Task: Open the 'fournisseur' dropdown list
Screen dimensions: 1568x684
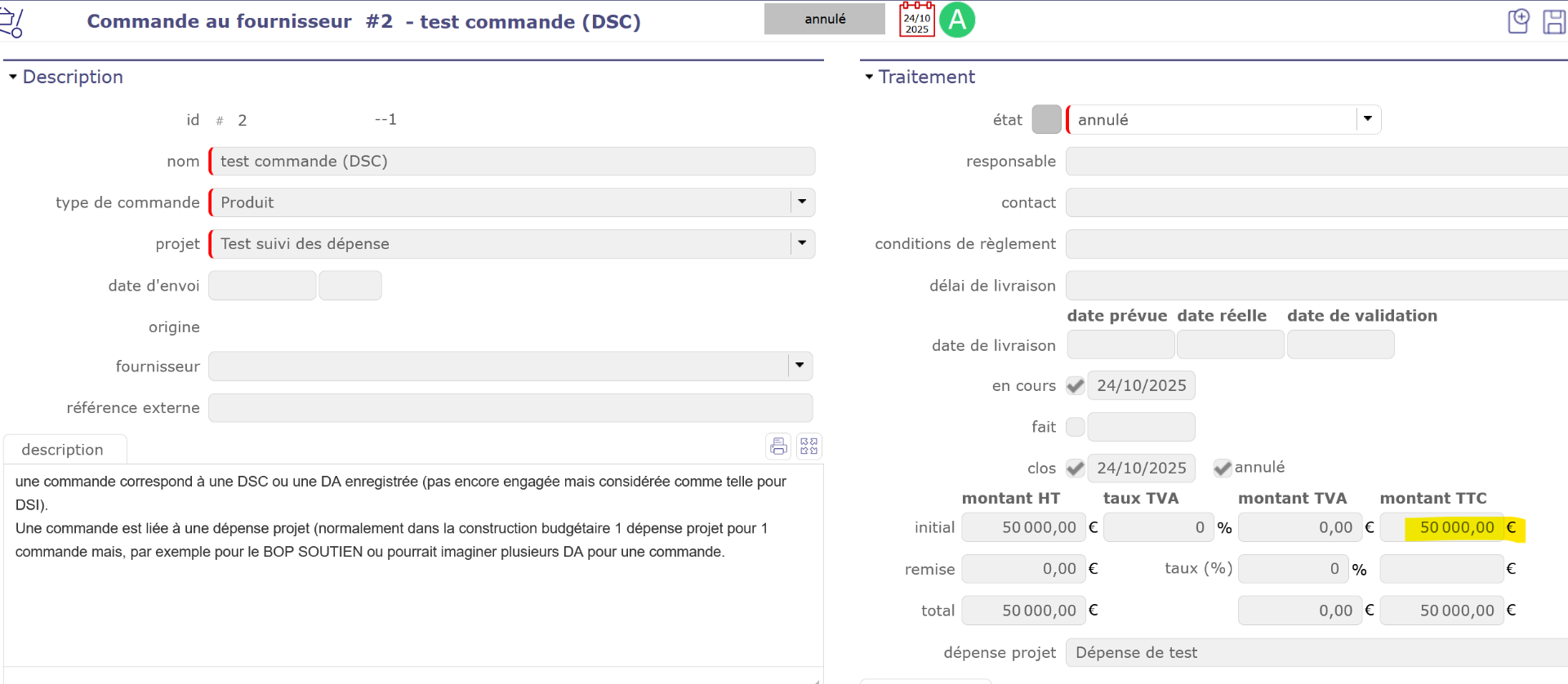Action: click(800, 366)
